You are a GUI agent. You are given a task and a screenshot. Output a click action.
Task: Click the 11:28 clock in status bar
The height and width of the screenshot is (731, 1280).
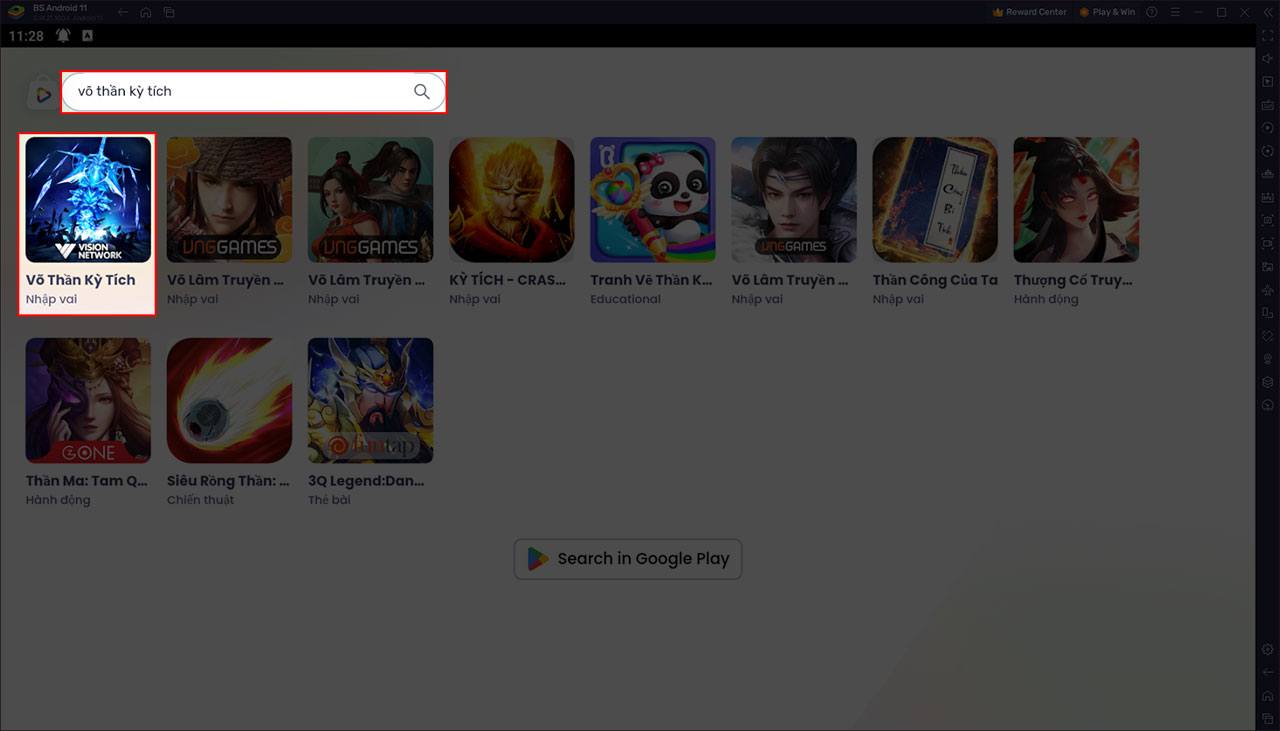coord(26,35)
